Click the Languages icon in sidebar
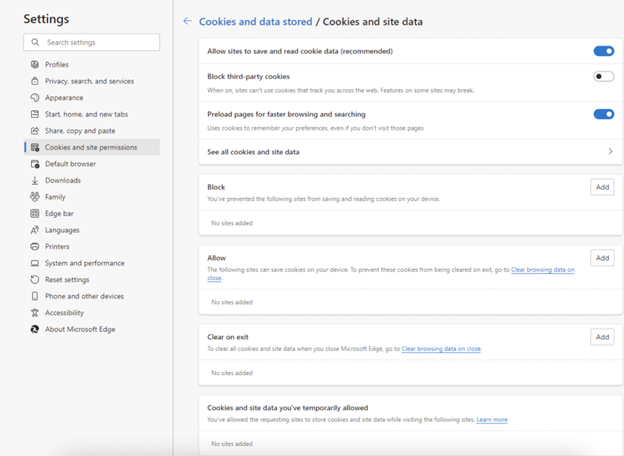The width and height of the screenshot is (624, 456). (35, 230)
